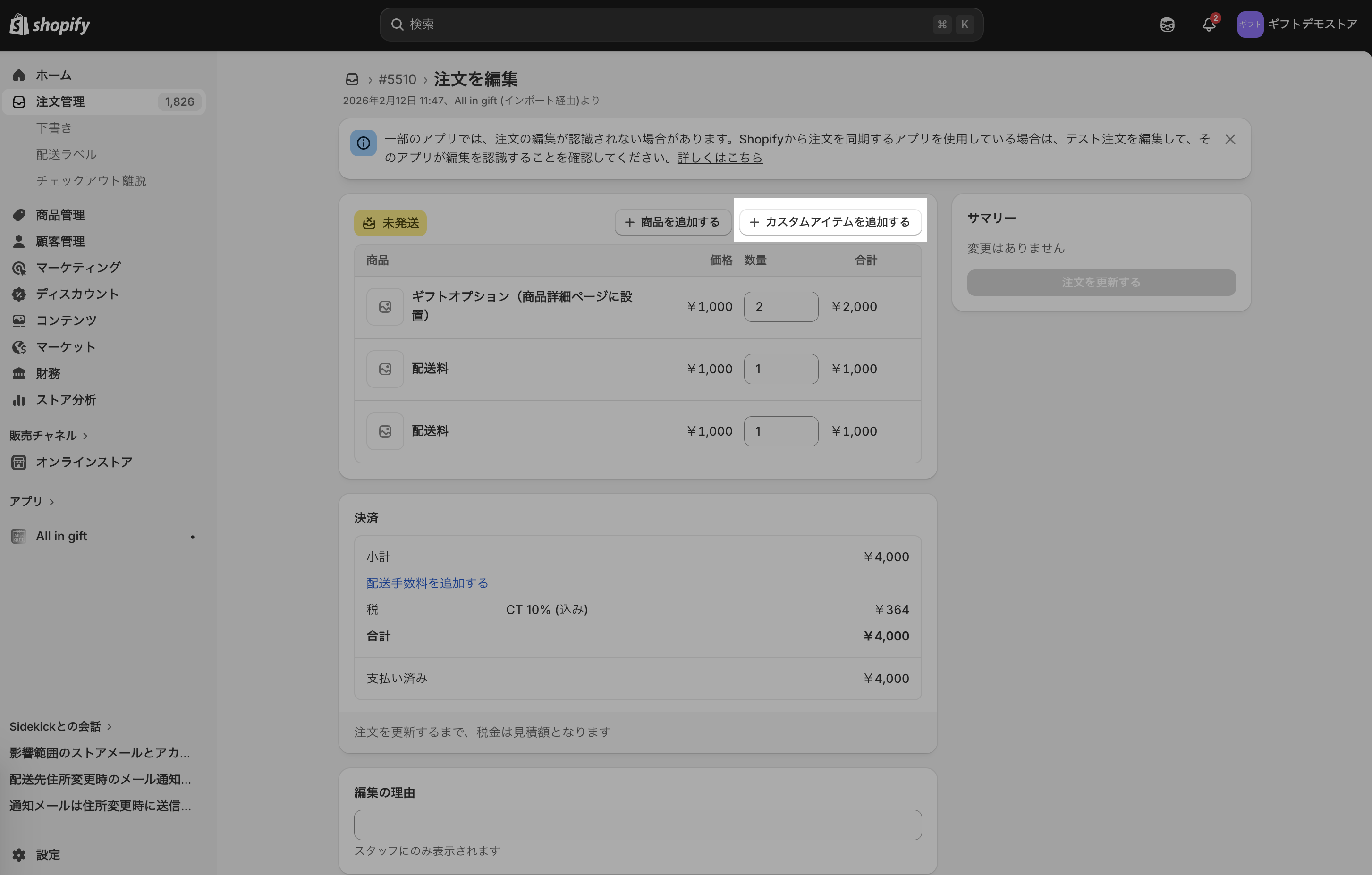Open the 下書き submenu item
The image size is (1372, 875).
[x=54, y=128]
